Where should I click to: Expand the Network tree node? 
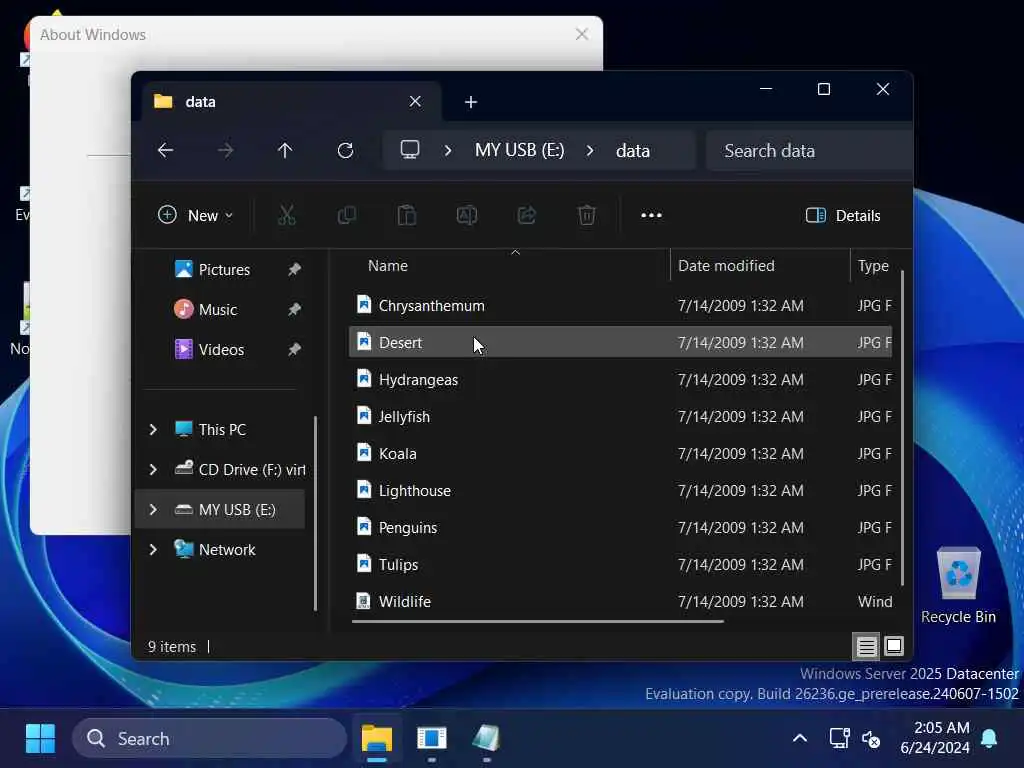153,549
